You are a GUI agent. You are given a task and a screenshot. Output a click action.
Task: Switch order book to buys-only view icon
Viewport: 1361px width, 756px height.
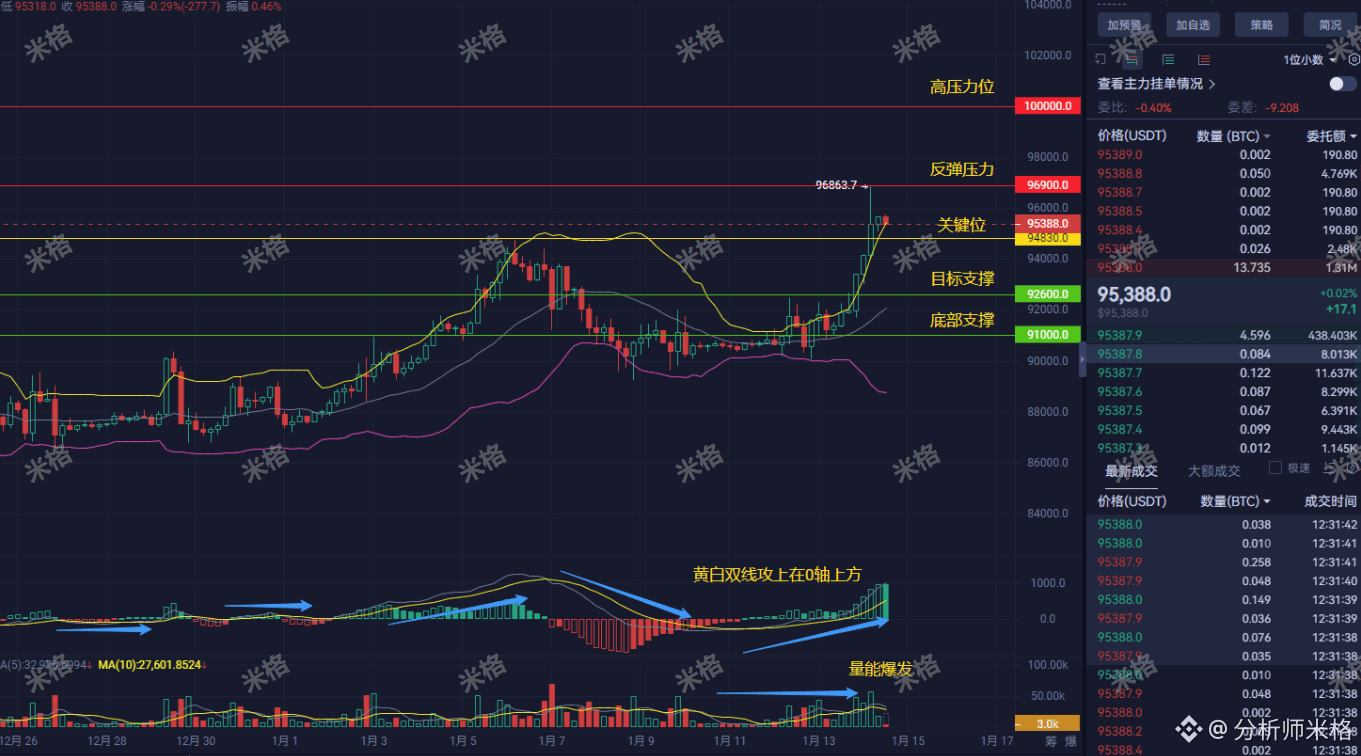(1167, 59)
